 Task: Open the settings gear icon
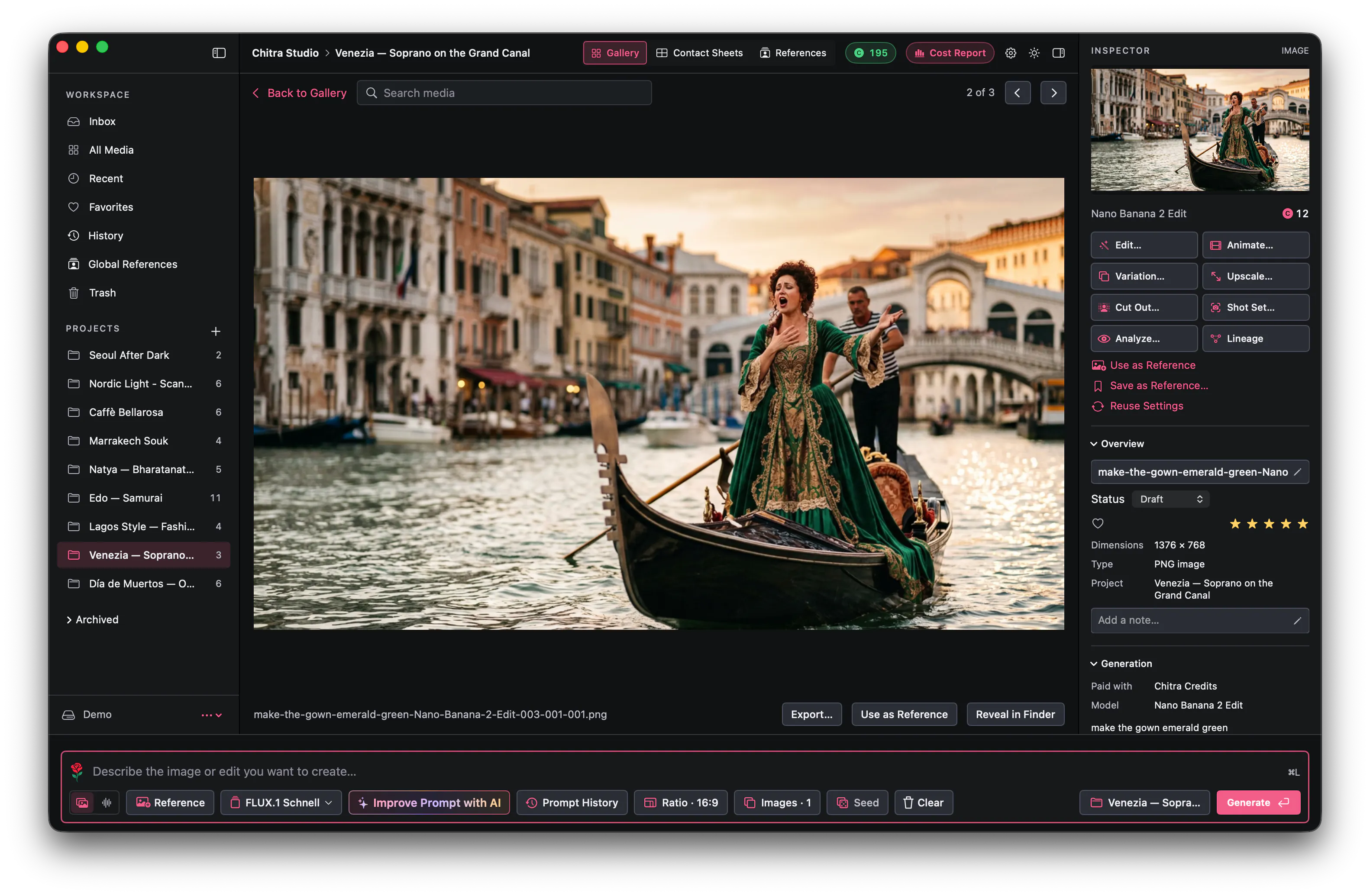pyautogui.click(x=1011, y=53)
